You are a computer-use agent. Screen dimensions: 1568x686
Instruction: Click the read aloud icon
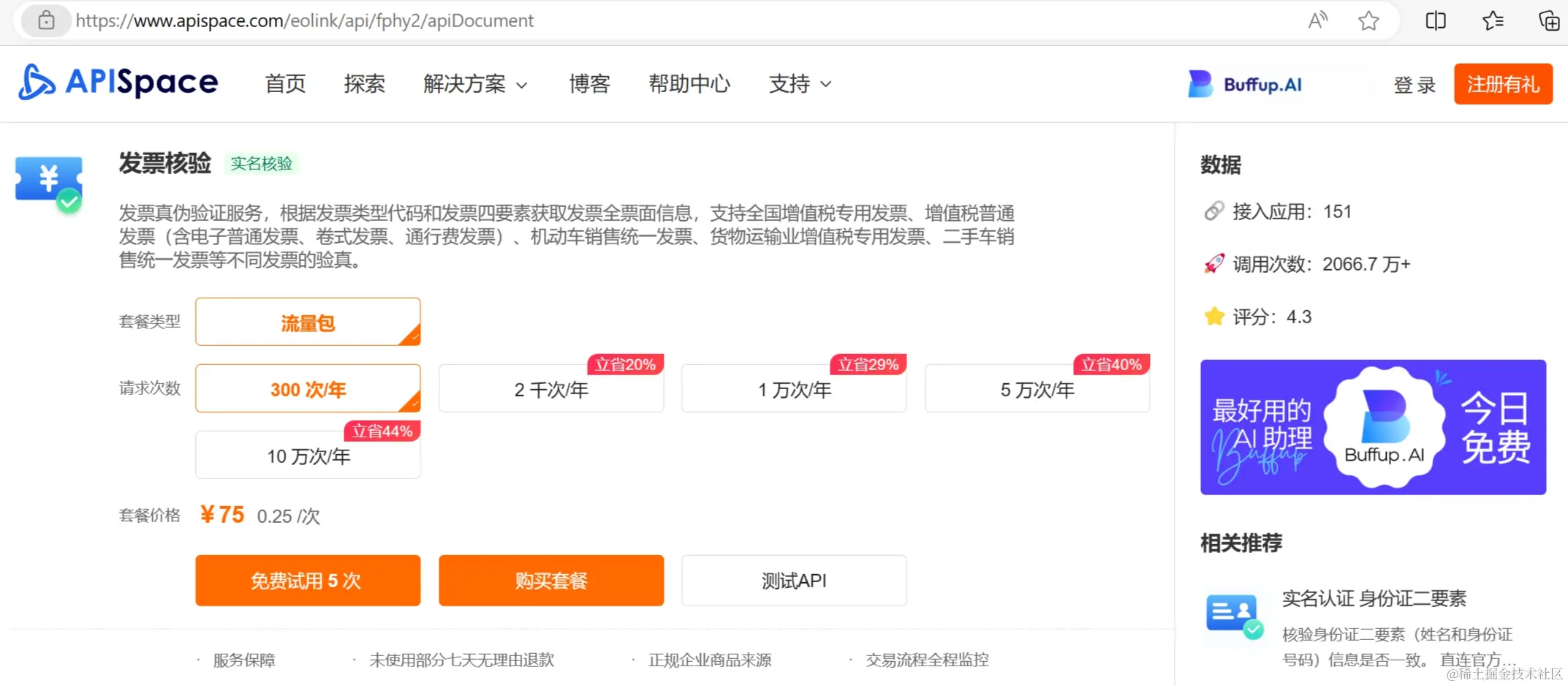point(1318,20)
